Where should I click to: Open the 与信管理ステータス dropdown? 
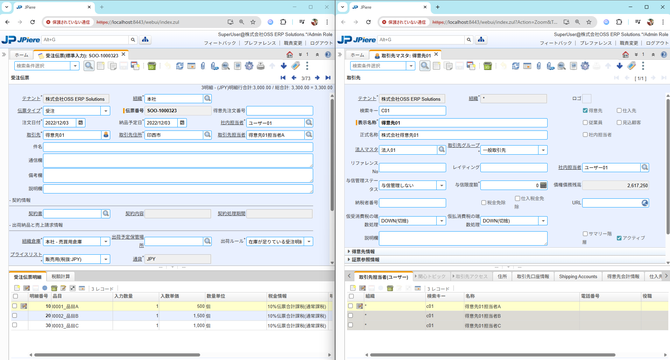click(x=441, y=185)
